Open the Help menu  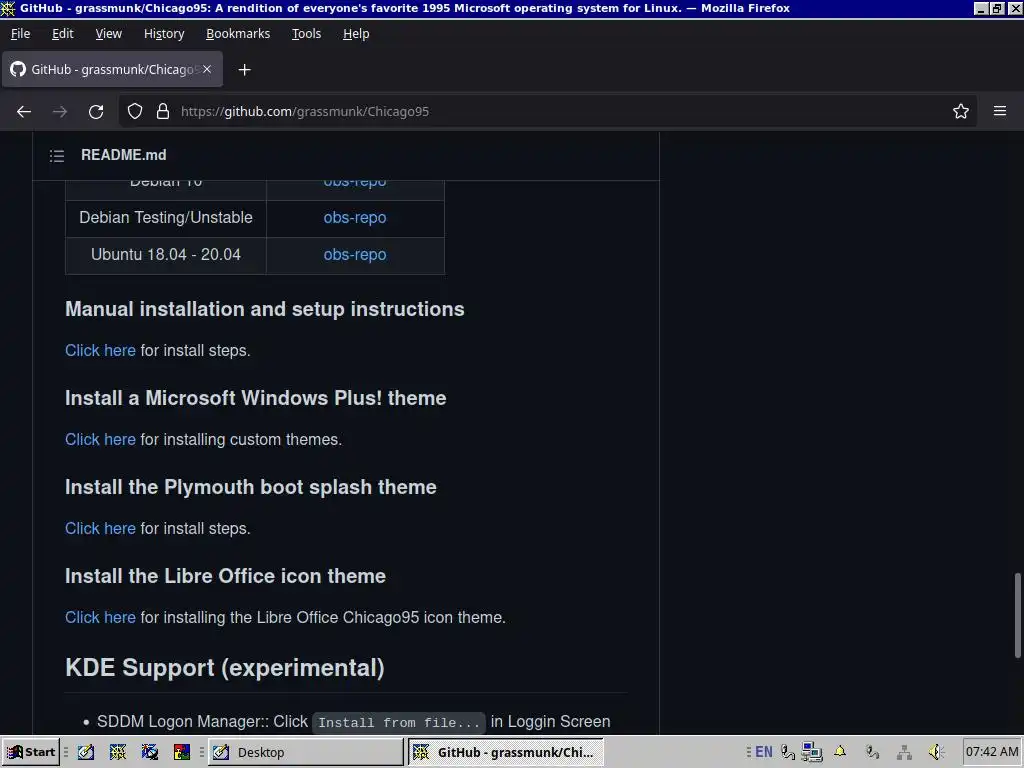coord(356,33)
